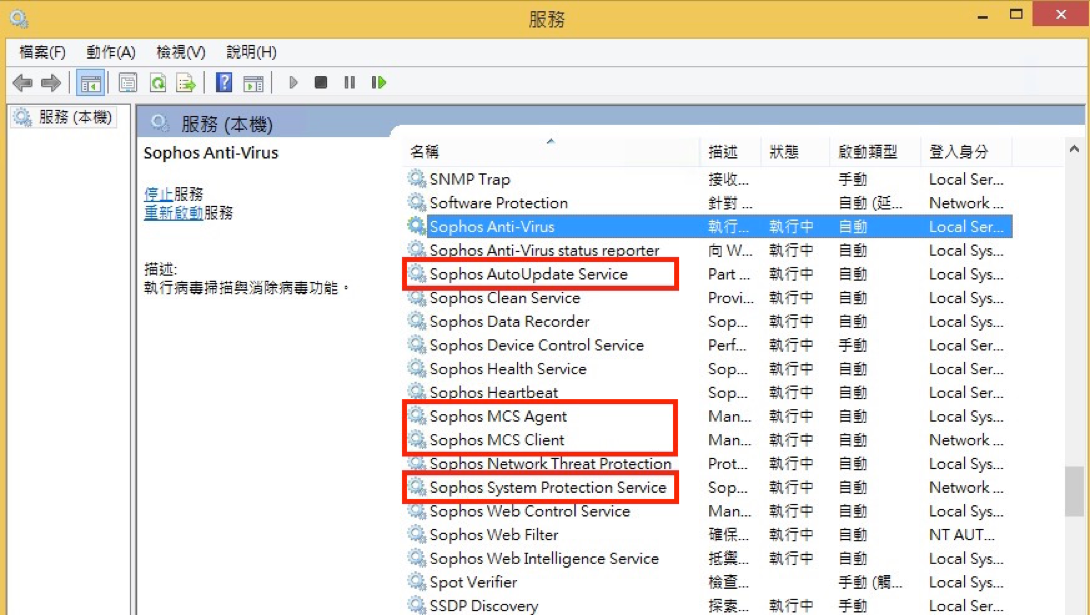Image resolution: width=1090 pixels, height=615 pixels.
Task: Click the gear icon beside Software Protection
Action: point(416,202)
